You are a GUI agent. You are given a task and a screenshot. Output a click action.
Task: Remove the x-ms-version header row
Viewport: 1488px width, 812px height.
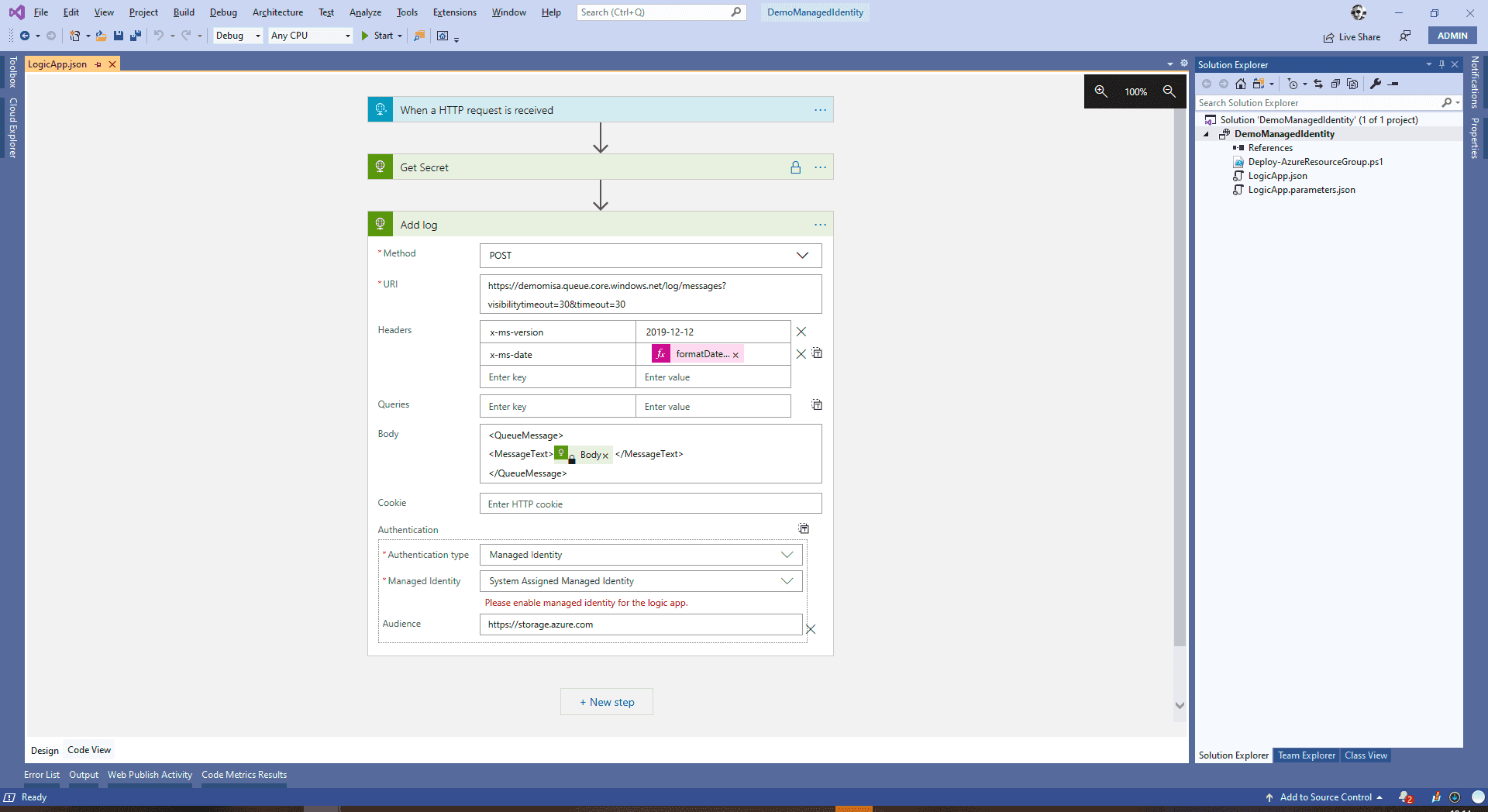tap(801, 332)
